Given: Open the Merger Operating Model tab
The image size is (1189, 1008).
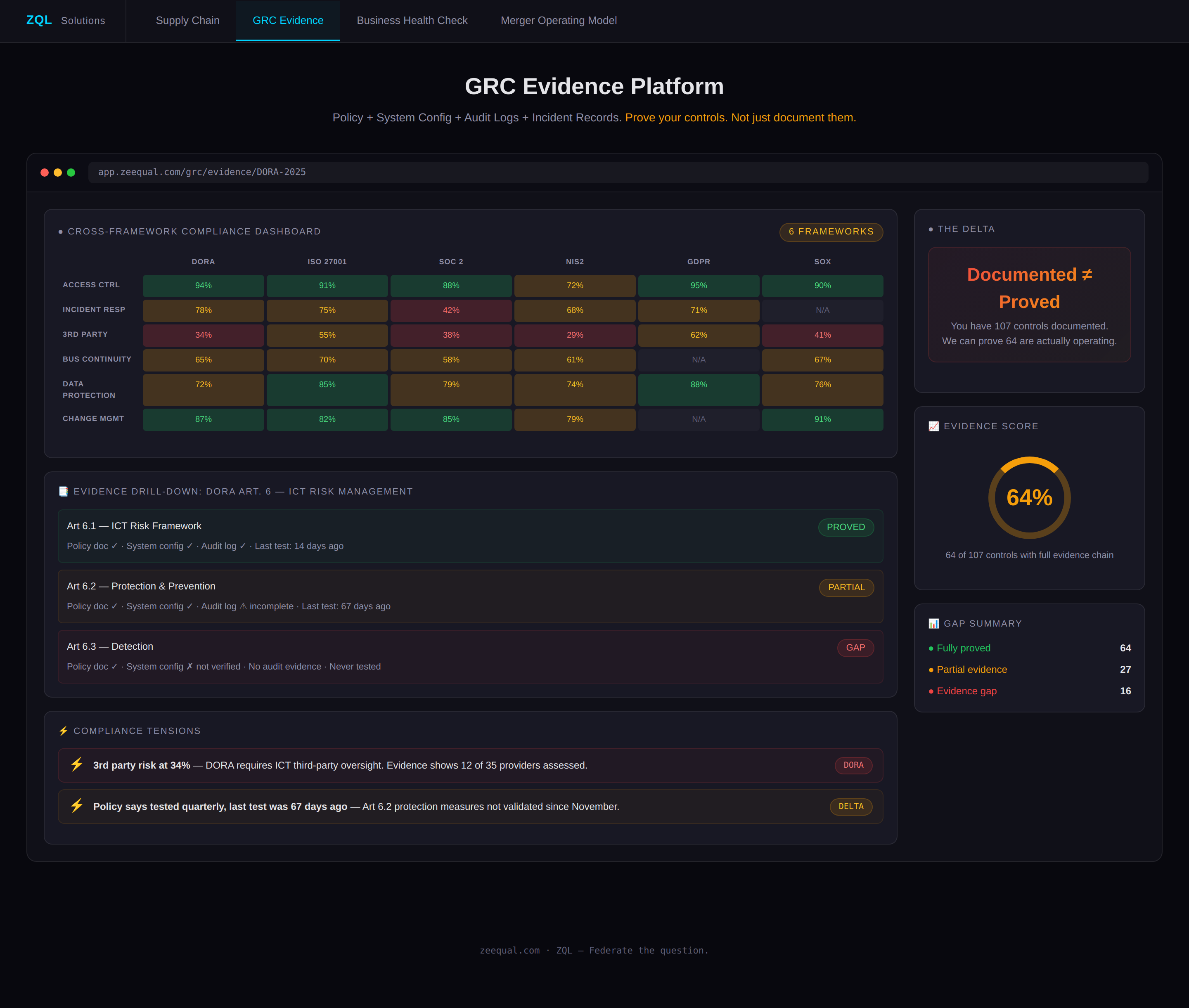Looking at the screenshot, I should pos(559,21).
